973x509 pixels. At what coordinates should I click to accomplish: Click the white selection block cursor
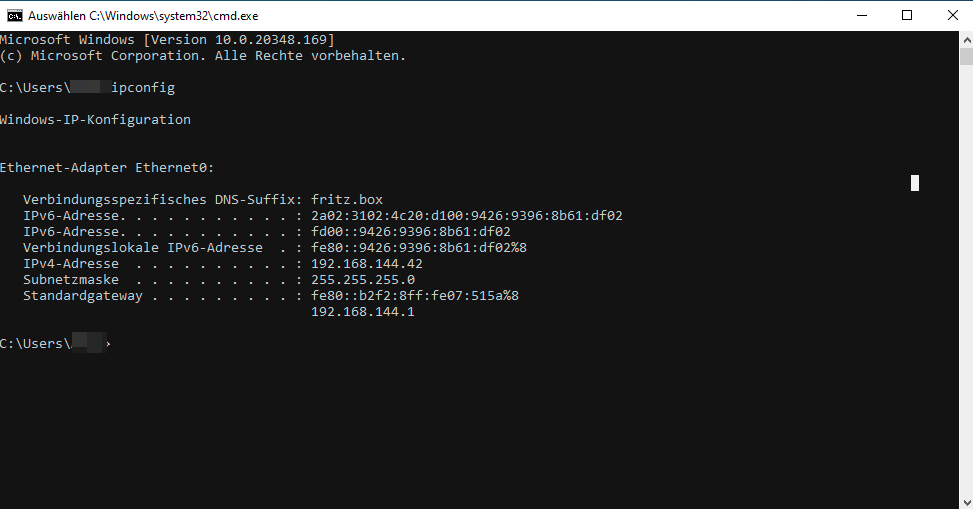(915, 183)
